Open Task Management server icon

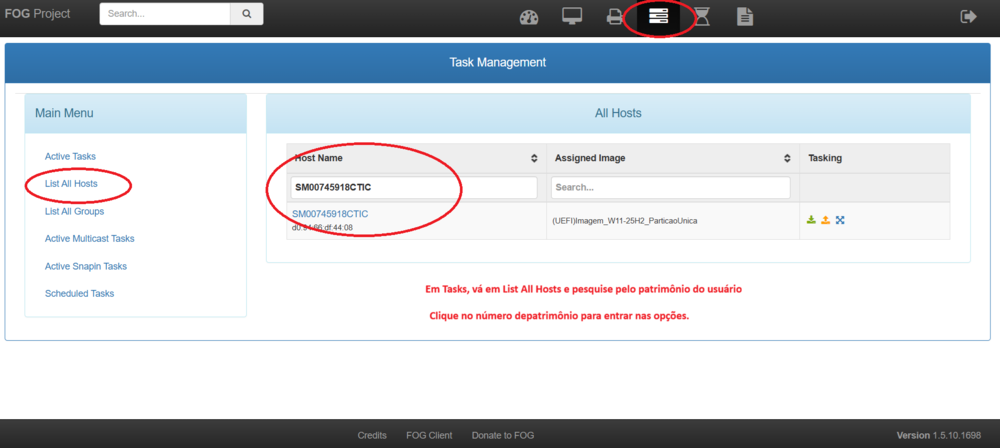(x=658, y=17)
